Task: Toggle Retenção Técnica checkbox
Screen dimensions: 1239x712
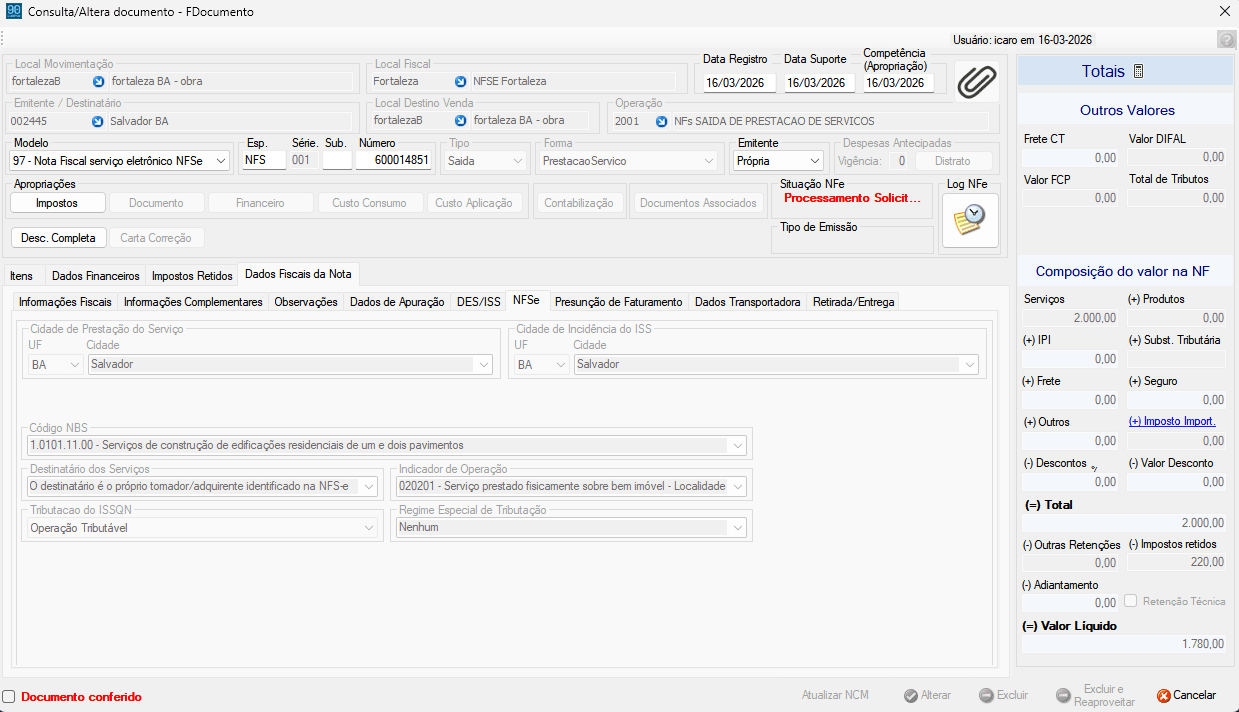Action: (1130, 601)
